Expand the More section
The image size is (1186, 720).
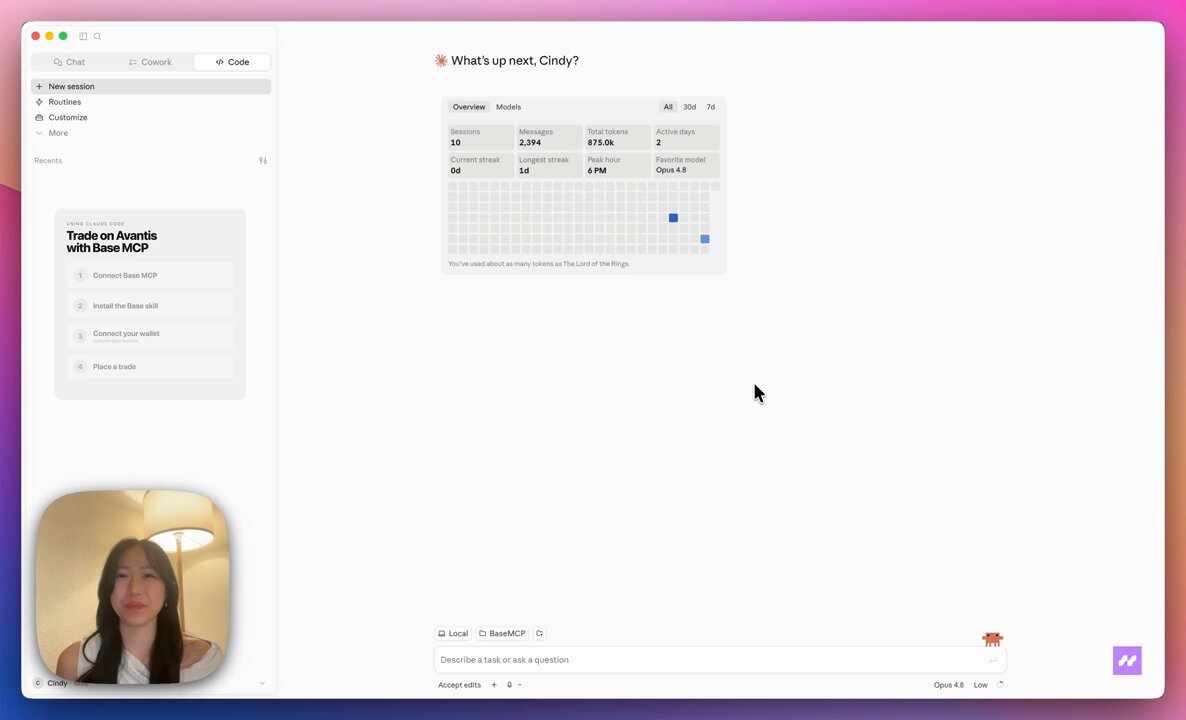pos(151,133)
